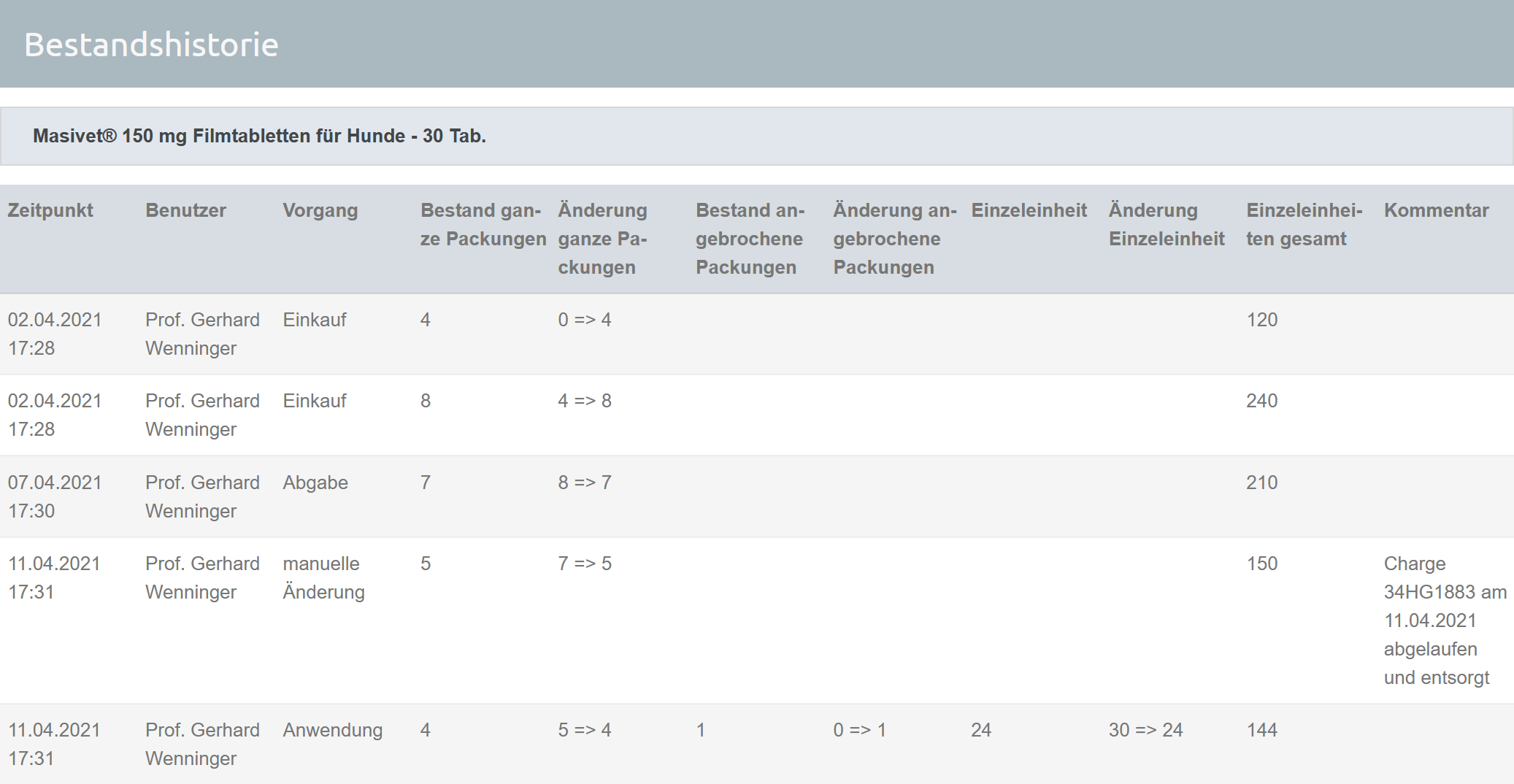The width and height of the screenshot is (1514, 784).
Task: Select the 240 total units cell
Action: pos(1261,401)
